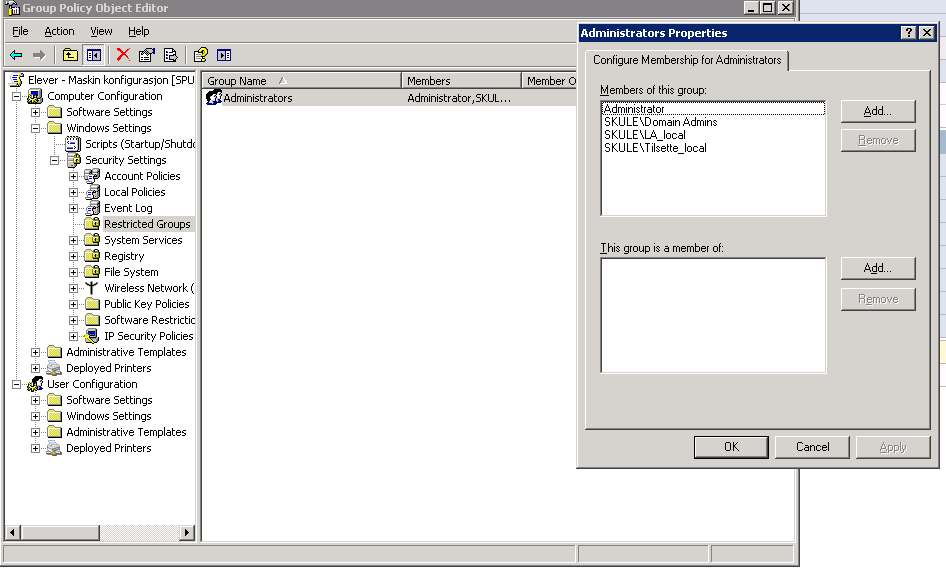Click Add for This group is a member of
Image resolution: width=946 pixels, height=573 pixels.
pyautogui.click(x=878, y=268)
